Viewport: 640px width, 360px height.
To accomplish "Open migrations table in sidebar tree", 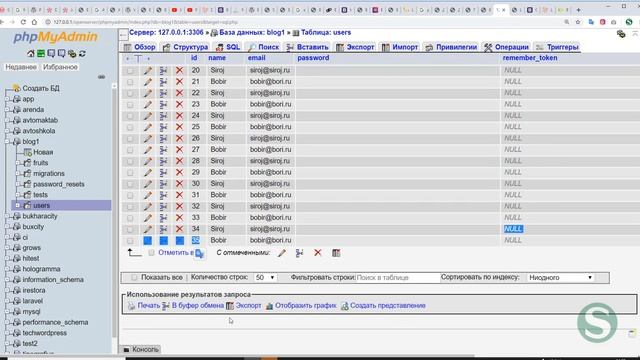I will (x=49, y=173).
